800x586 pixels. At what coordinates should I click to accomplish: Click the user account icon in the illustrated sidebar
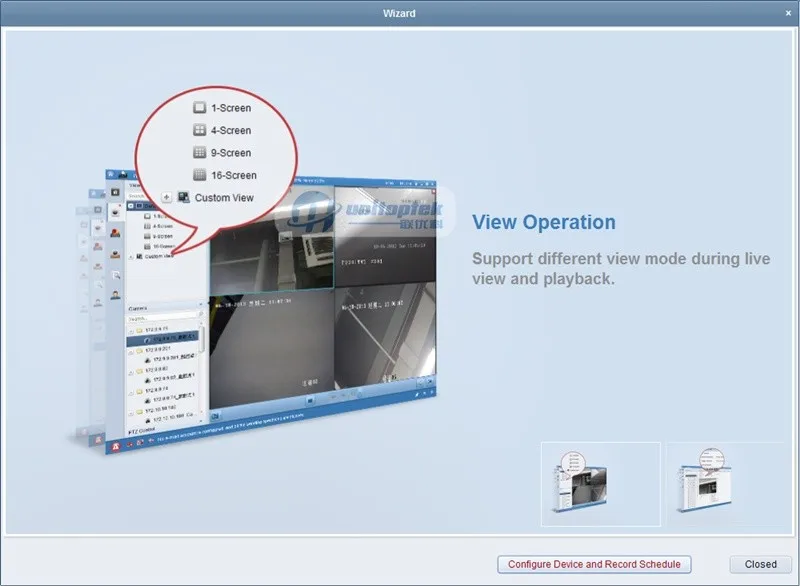[116, 295]
